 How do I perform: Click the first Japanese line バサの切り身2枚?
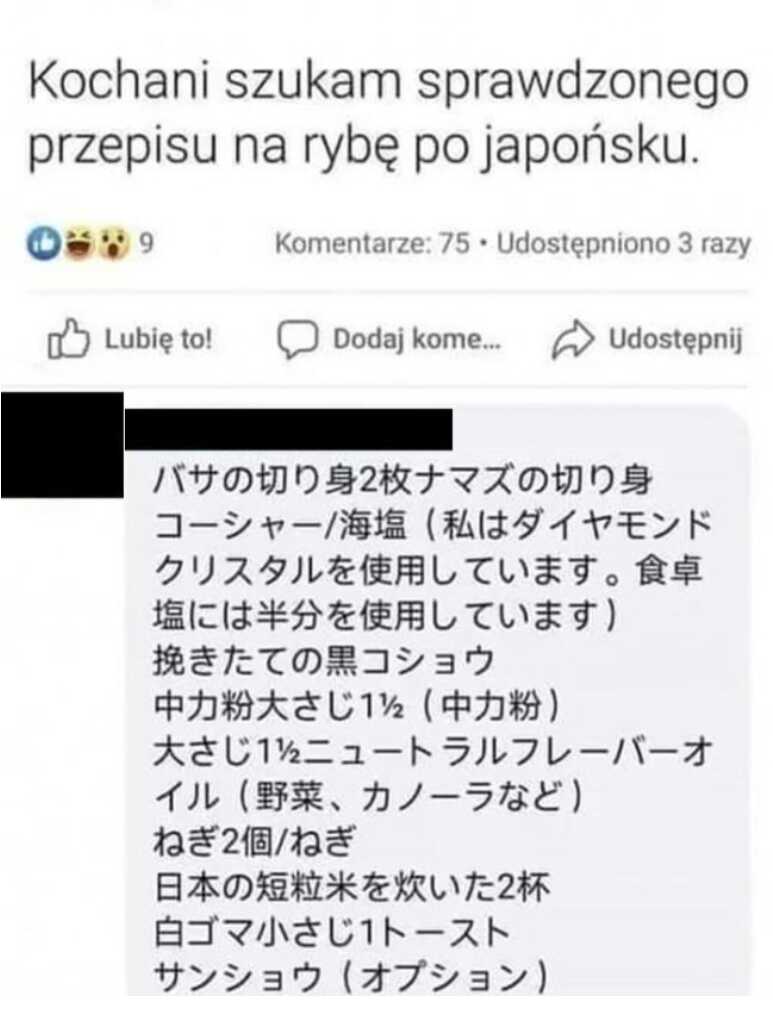402,481
